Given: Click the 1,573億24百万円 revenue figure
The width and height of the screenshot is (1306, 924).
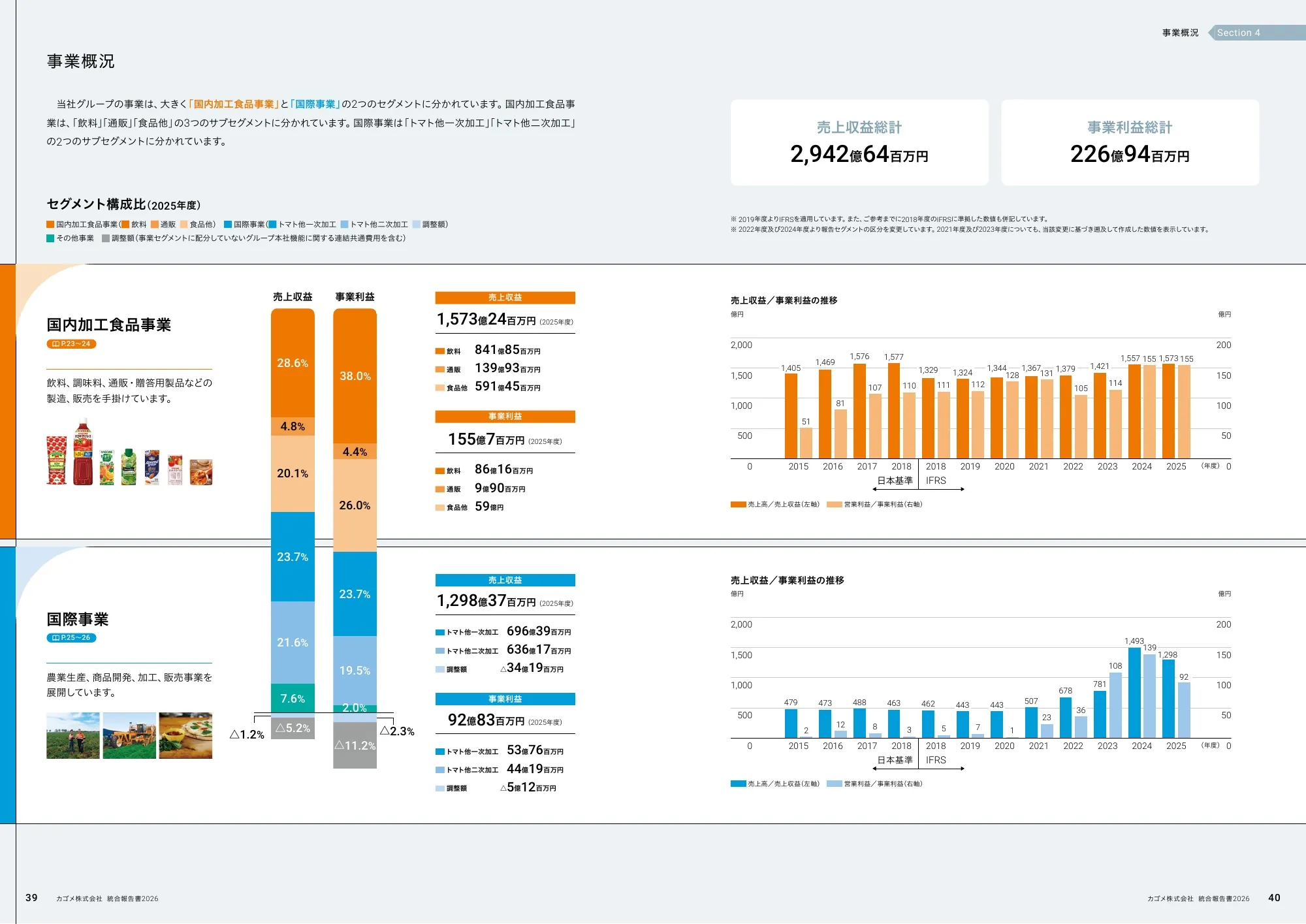Looking at the screenshot, I should tap(486, 319).
